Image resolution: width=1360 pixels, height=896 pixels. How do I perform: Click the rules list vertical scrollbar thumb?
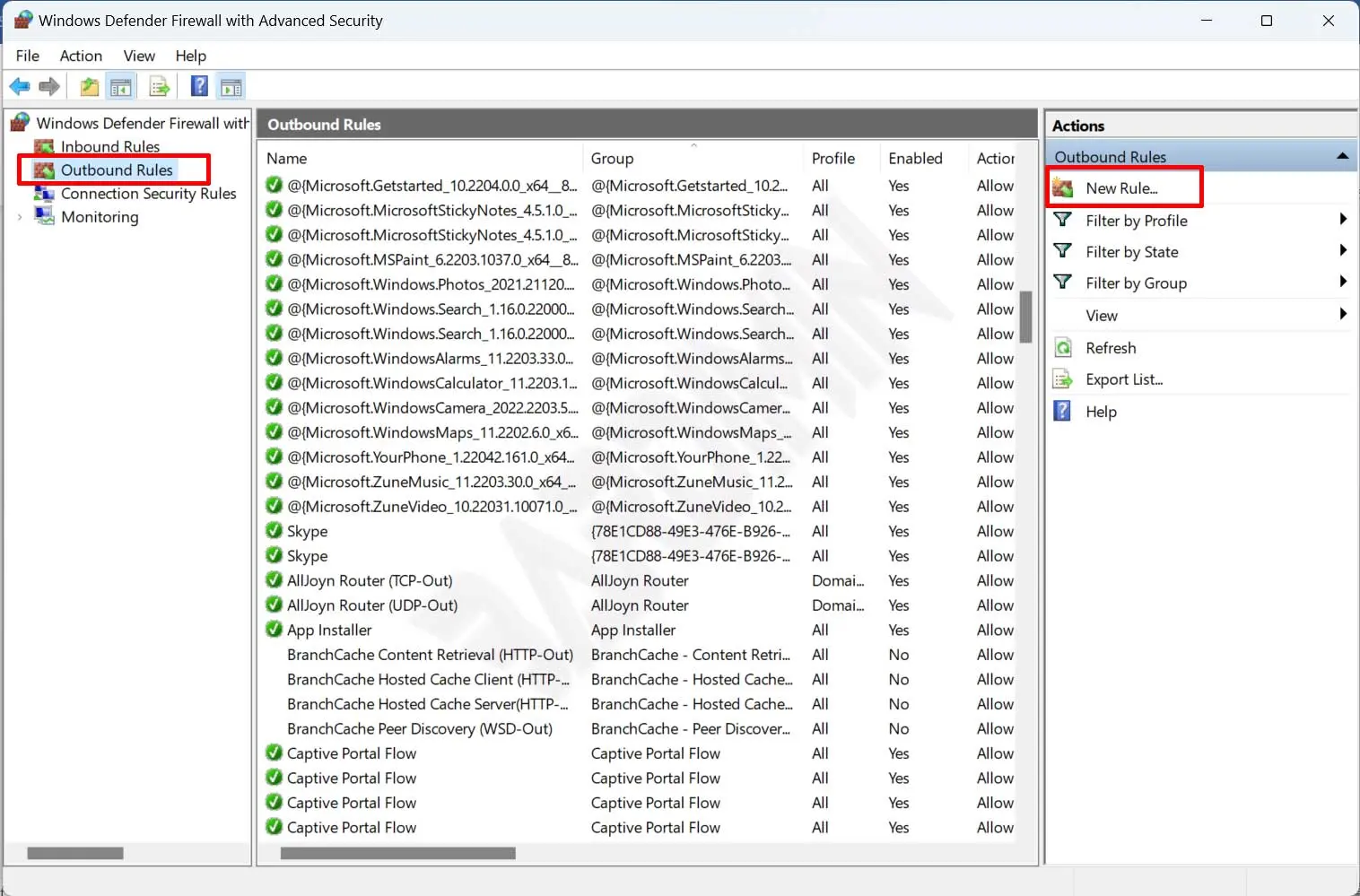coord(1025,317)
